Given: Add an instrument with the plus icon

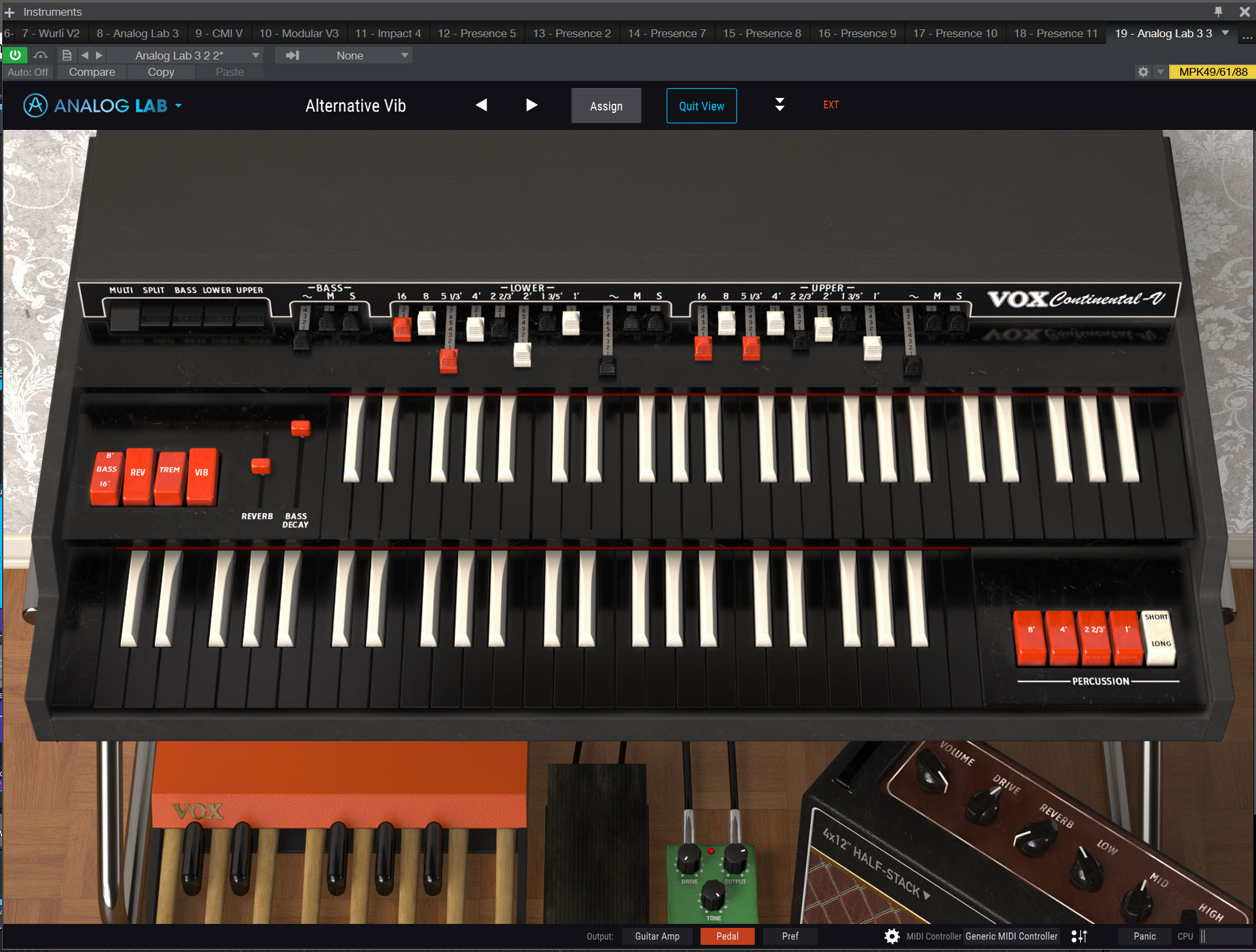Looking at the screenshot, I should pos(9,12).
